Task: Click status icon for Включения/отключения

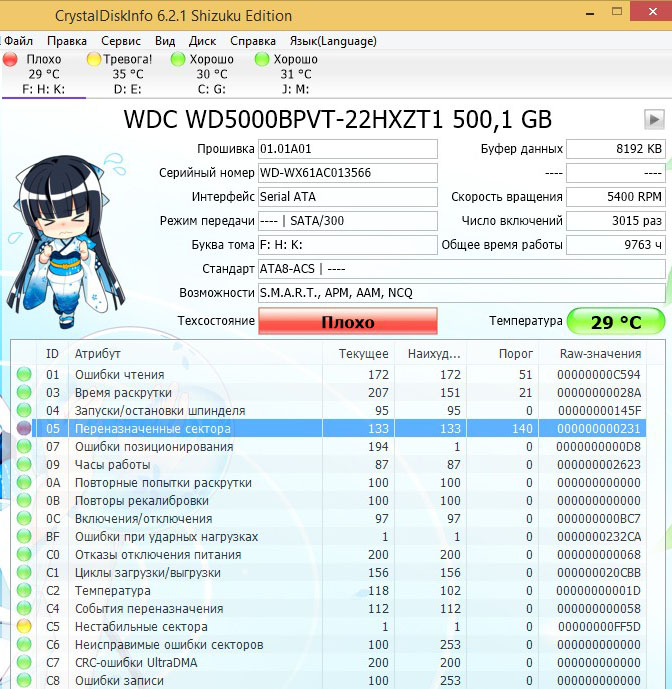Action: pyautogui.click(x=24, y=519)
